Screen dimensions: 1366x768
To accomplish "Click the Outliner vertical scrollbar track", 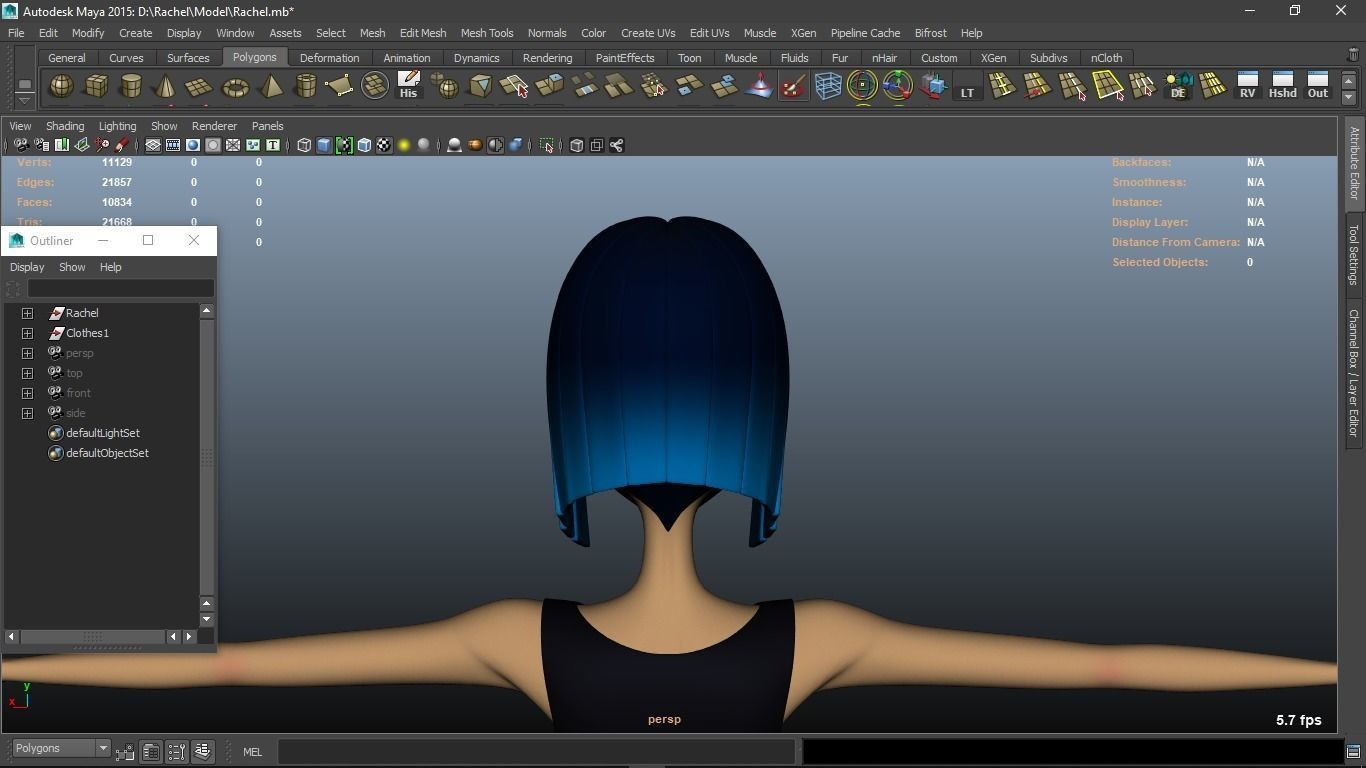I will tap(207, 456).
